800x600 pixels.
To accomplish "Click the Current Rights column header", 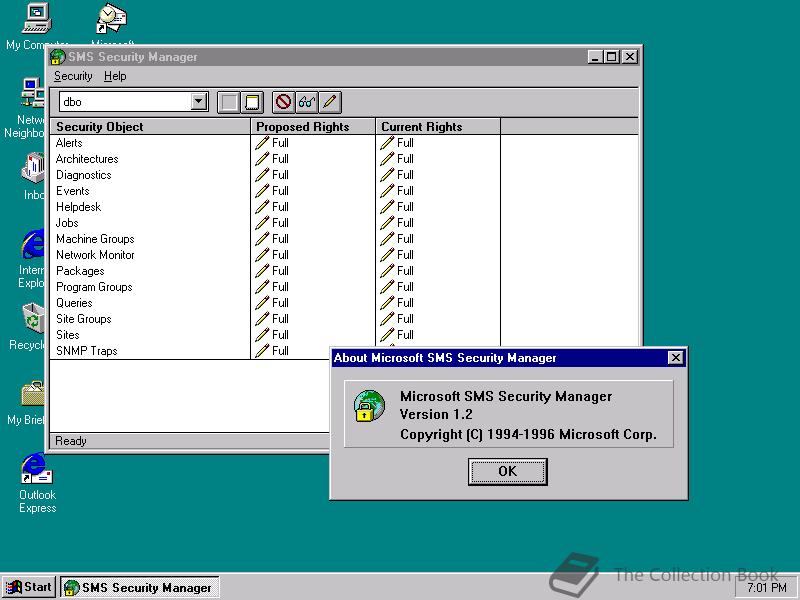I will pos(438,127).
